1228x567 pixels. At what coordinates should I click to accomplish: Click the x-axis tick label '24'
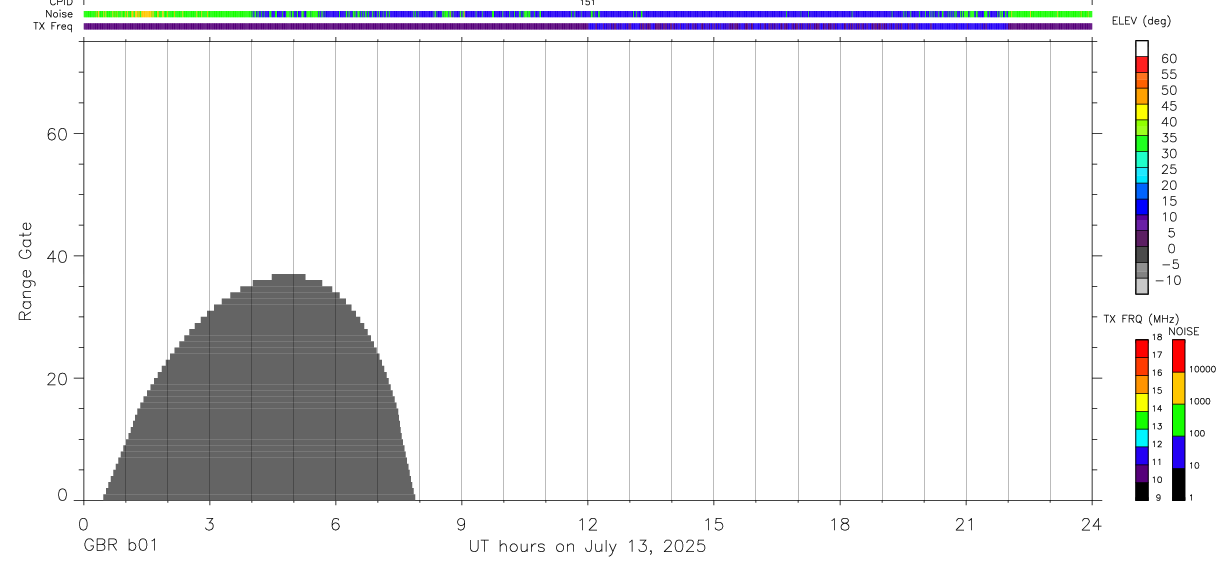1091,525
